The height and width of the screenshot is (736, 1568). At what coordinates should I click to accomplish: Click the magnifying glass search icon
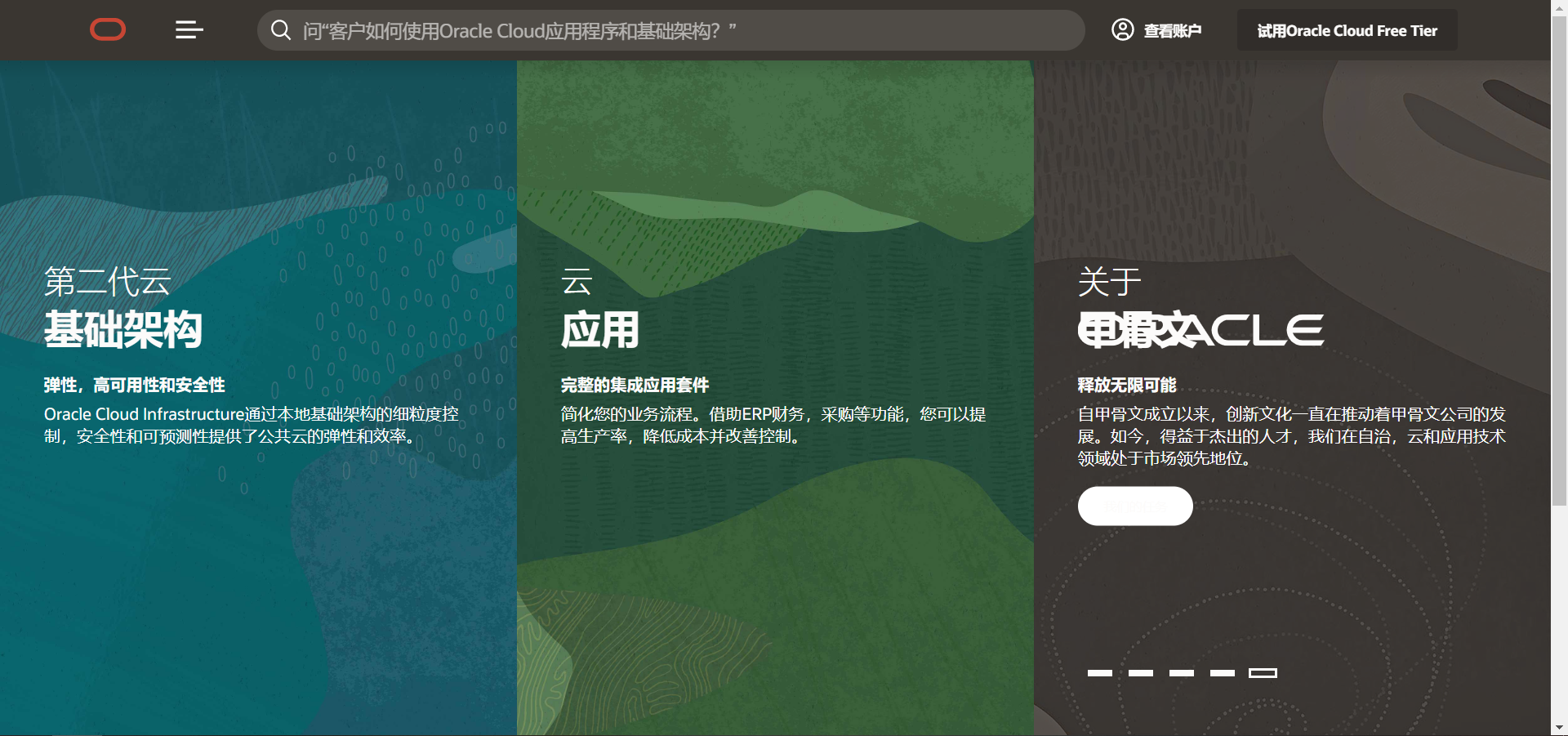[x=281, y=30]
